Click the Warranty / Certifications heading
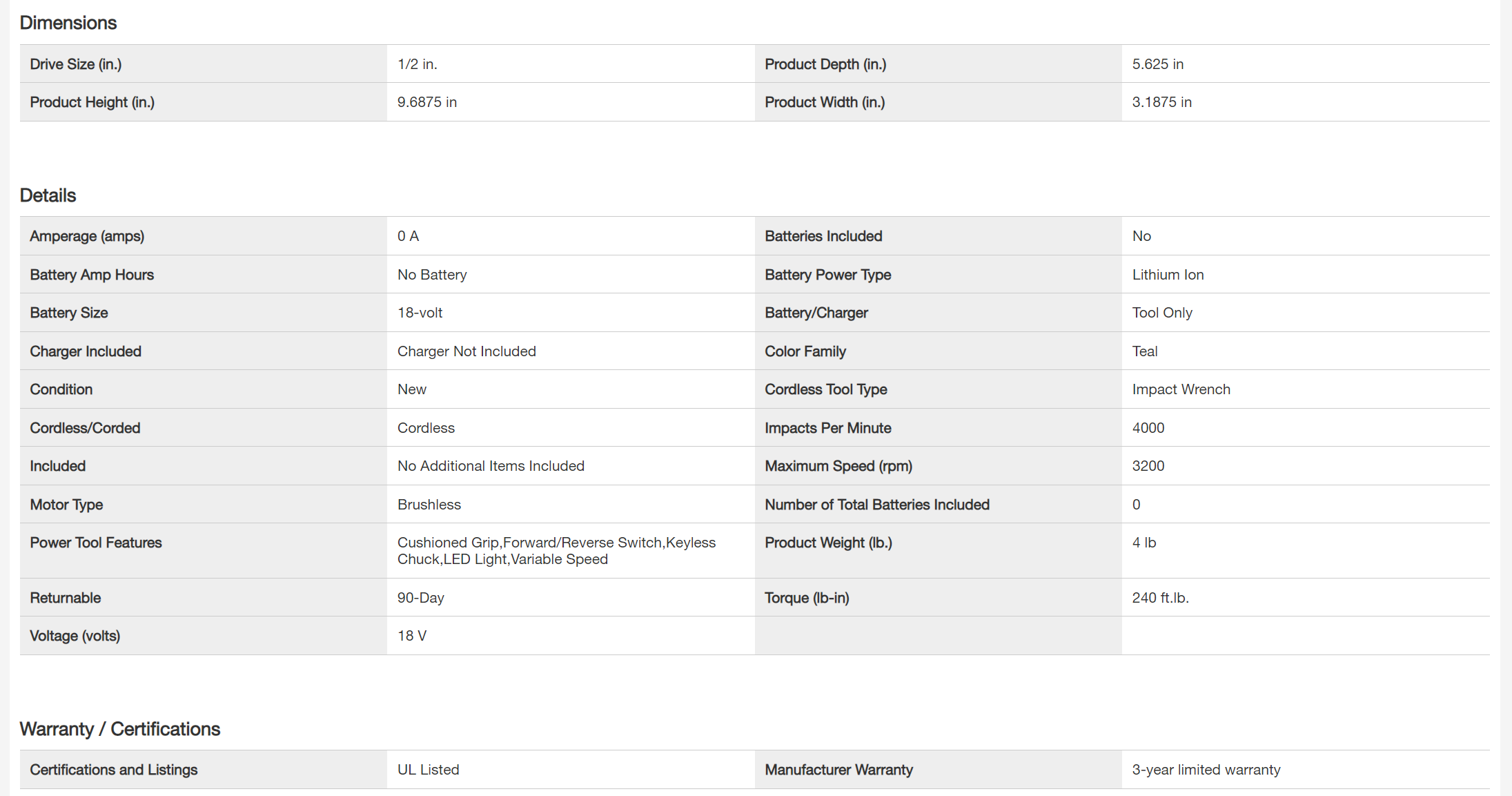Screen dimensions: 1512x796 coord(120,729)
